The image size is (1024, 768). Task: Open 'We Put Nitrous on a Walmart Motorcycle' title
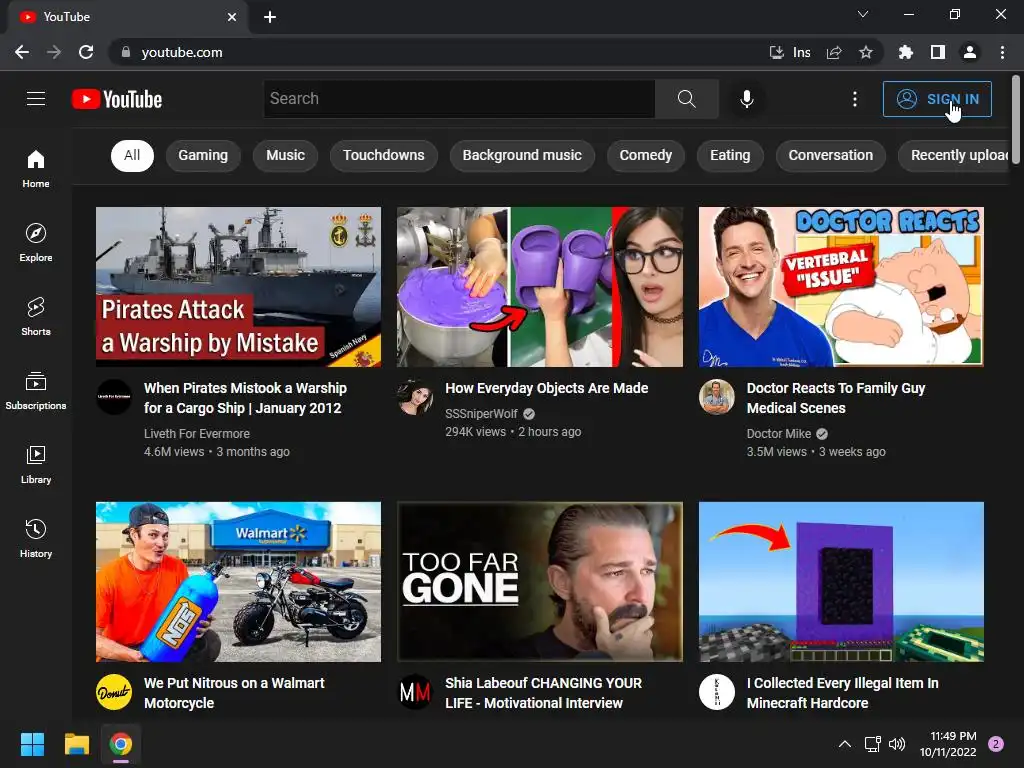234,693
